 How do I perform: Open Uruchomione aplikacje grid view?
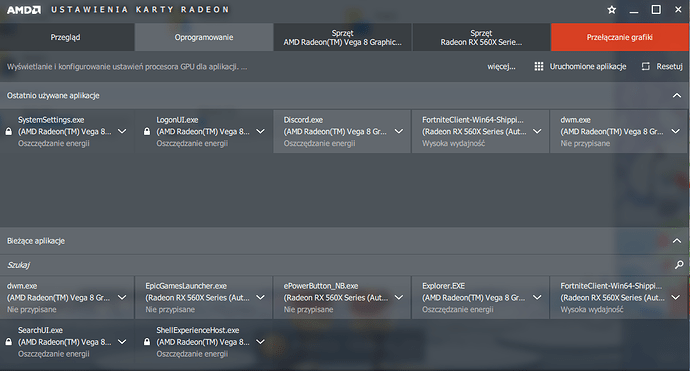pos(539,66)
